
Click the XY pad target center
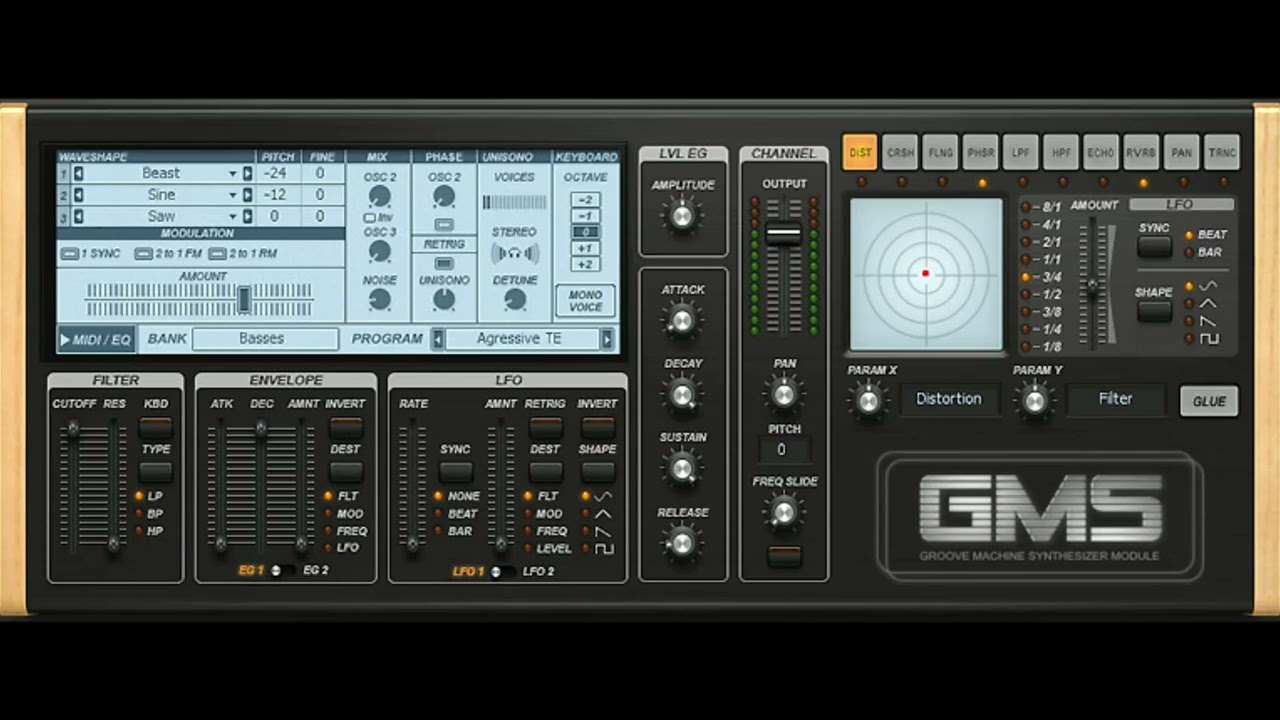coord(926,273)
